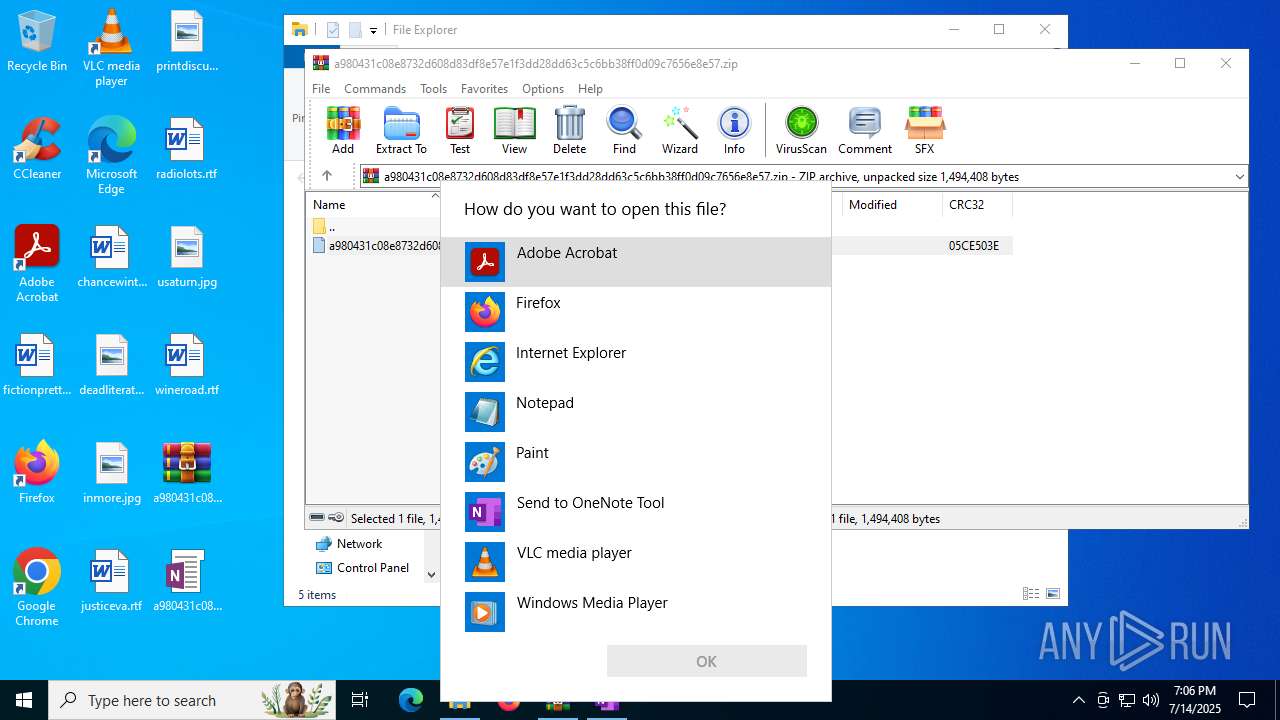Select Windows Media Player option
1280x720 pixels.
click(636, 612)
